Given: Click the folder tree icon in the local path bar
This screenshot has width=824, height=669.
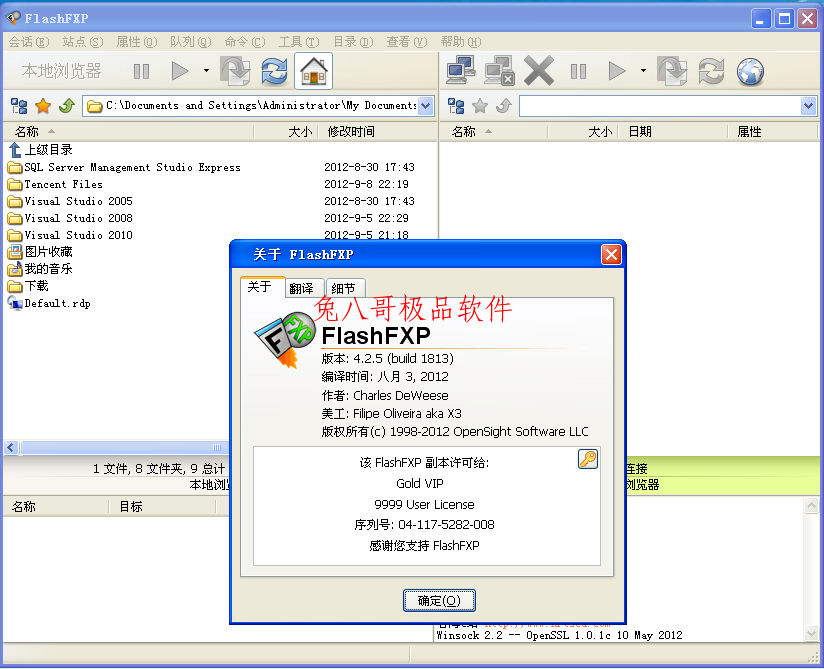Looking at the screenshot, I should [x=19, y=106].
